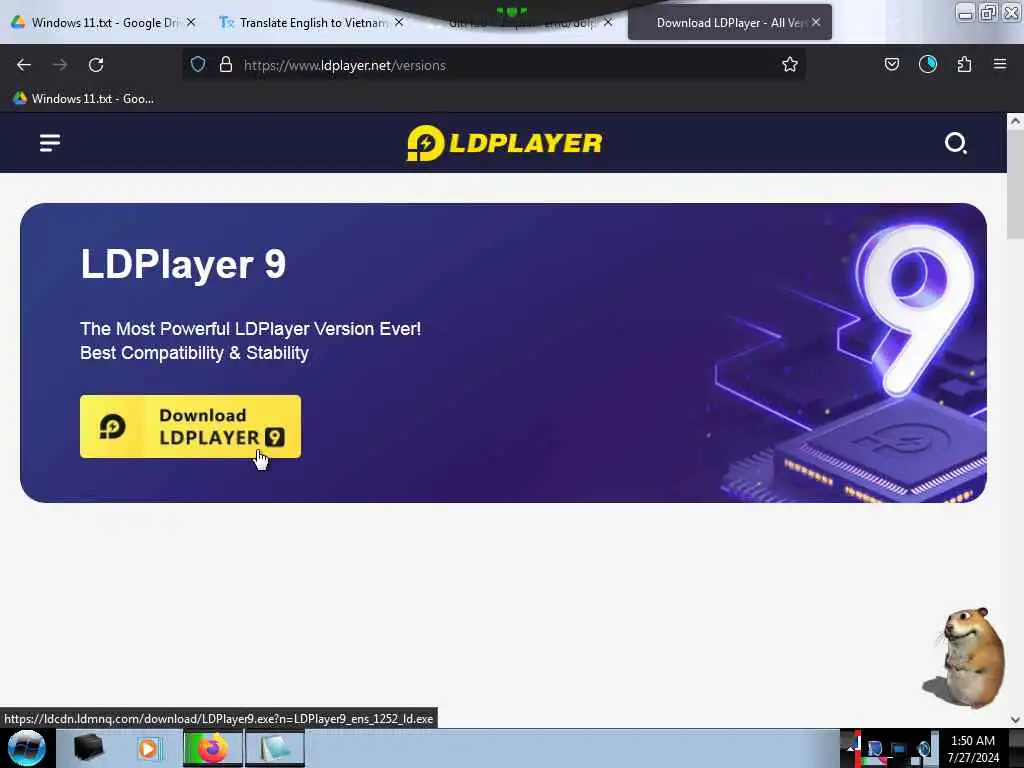The image size is (1024, 768).
Task: Open the LDPlayer site hamburger menu
Action: [x=50, y=142]
